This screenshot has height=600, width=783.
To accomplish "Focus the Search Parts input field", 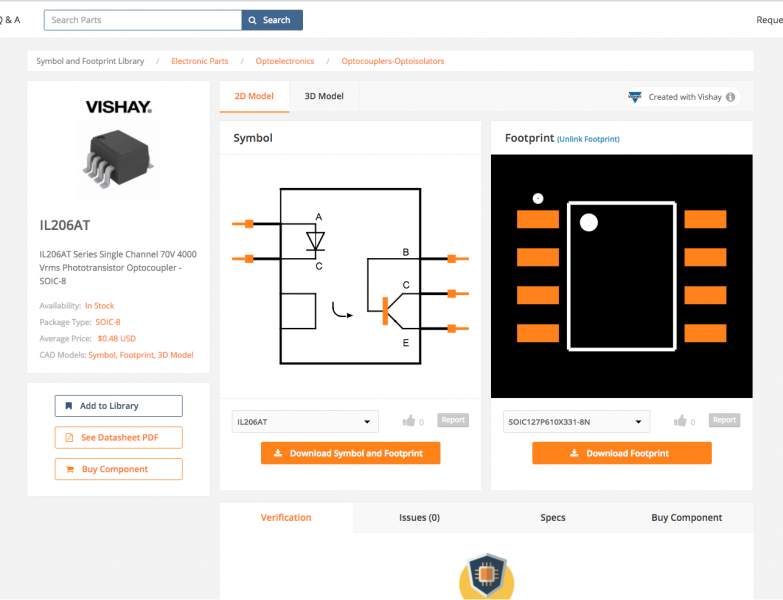I will click(143, 20).
